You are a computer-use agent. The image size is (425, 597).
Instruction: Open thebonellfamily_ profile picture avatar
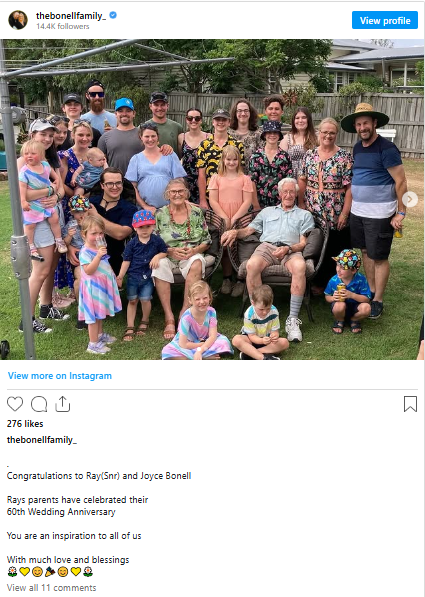(x=18, y=20)
